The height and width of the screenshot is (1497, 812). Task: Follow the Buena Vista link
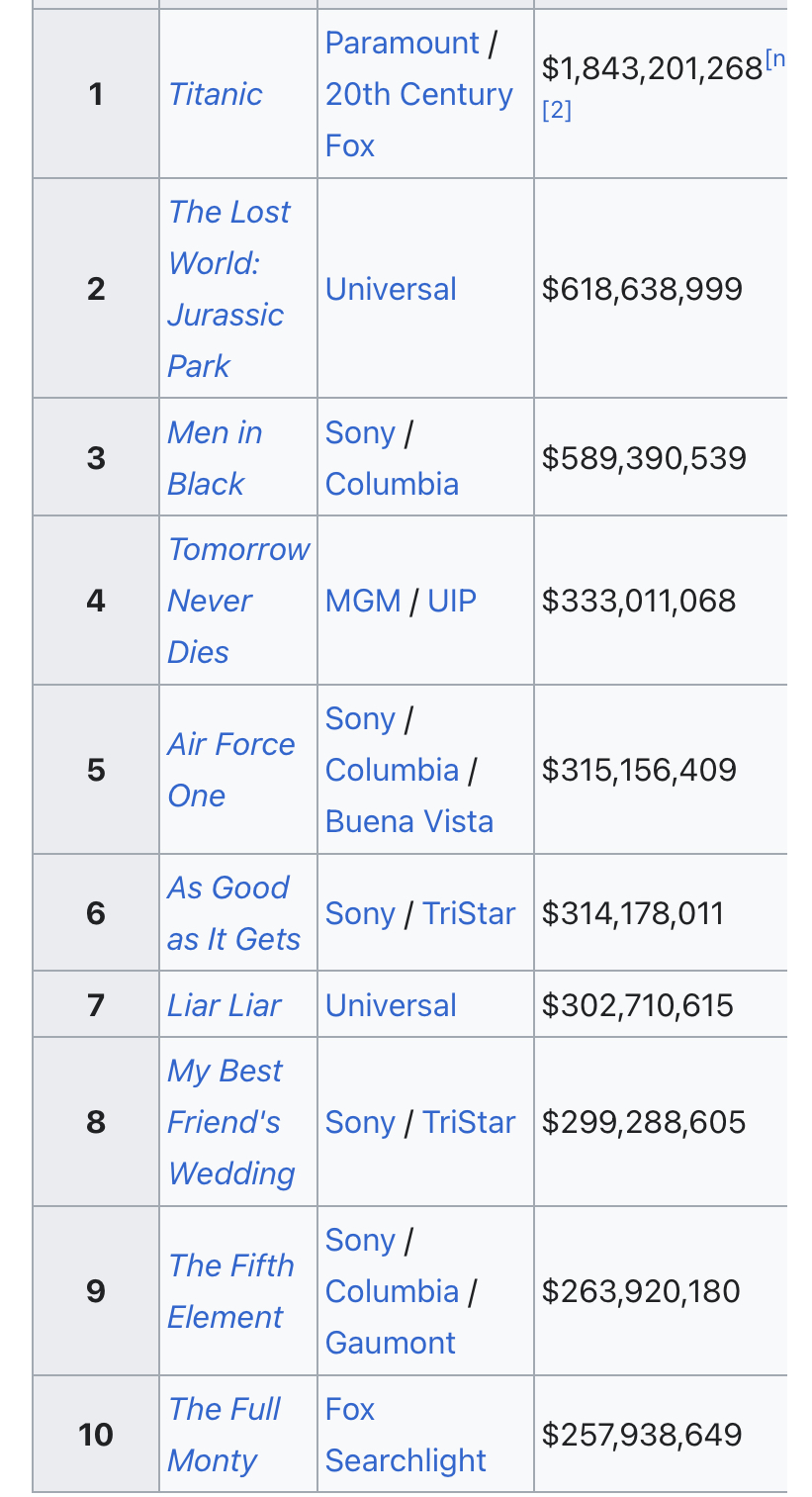tap(409, 821)
